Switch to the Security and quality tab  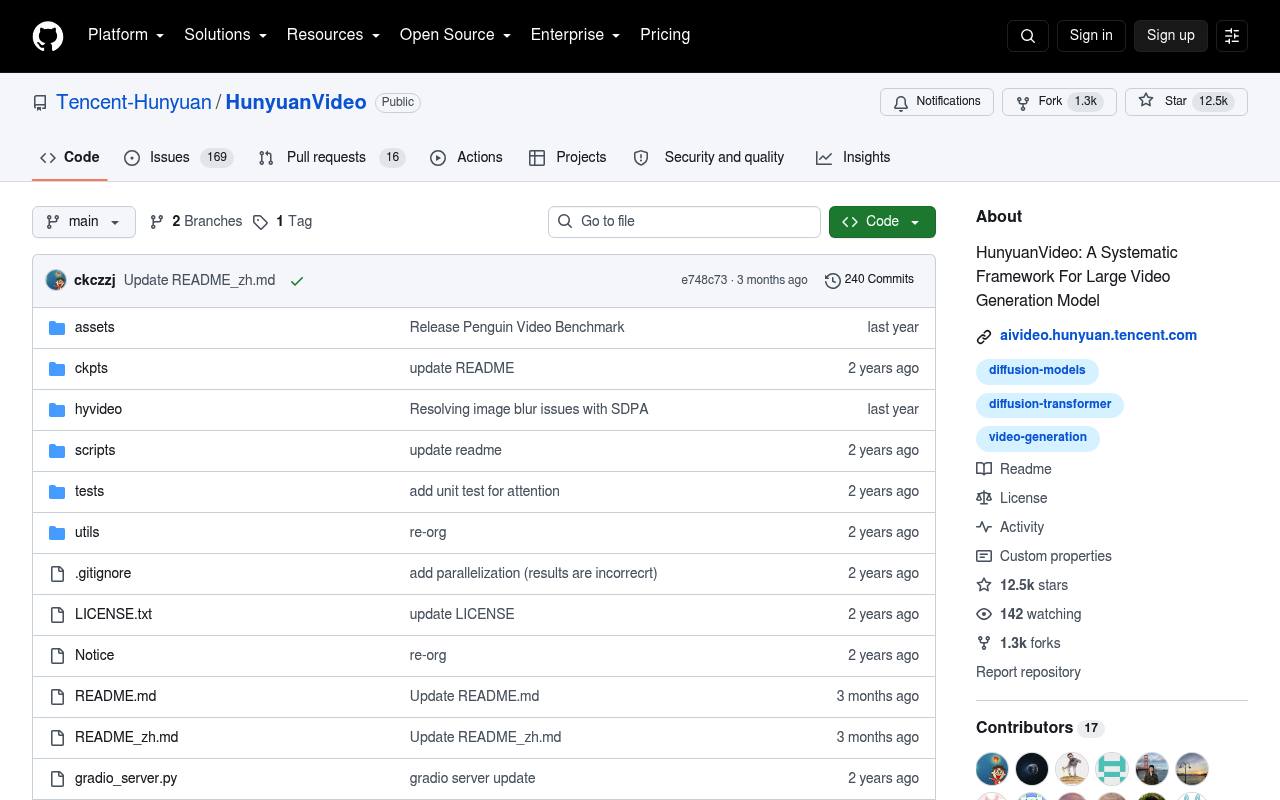click(x=709, y=158)
